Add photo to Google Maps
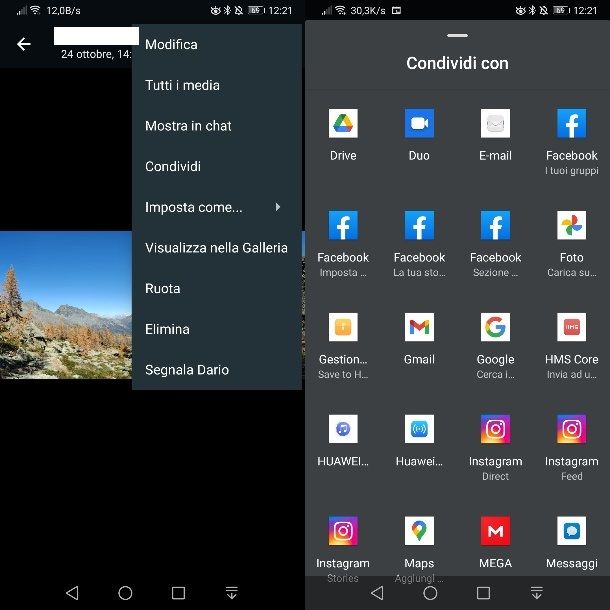 click(419, 531)
